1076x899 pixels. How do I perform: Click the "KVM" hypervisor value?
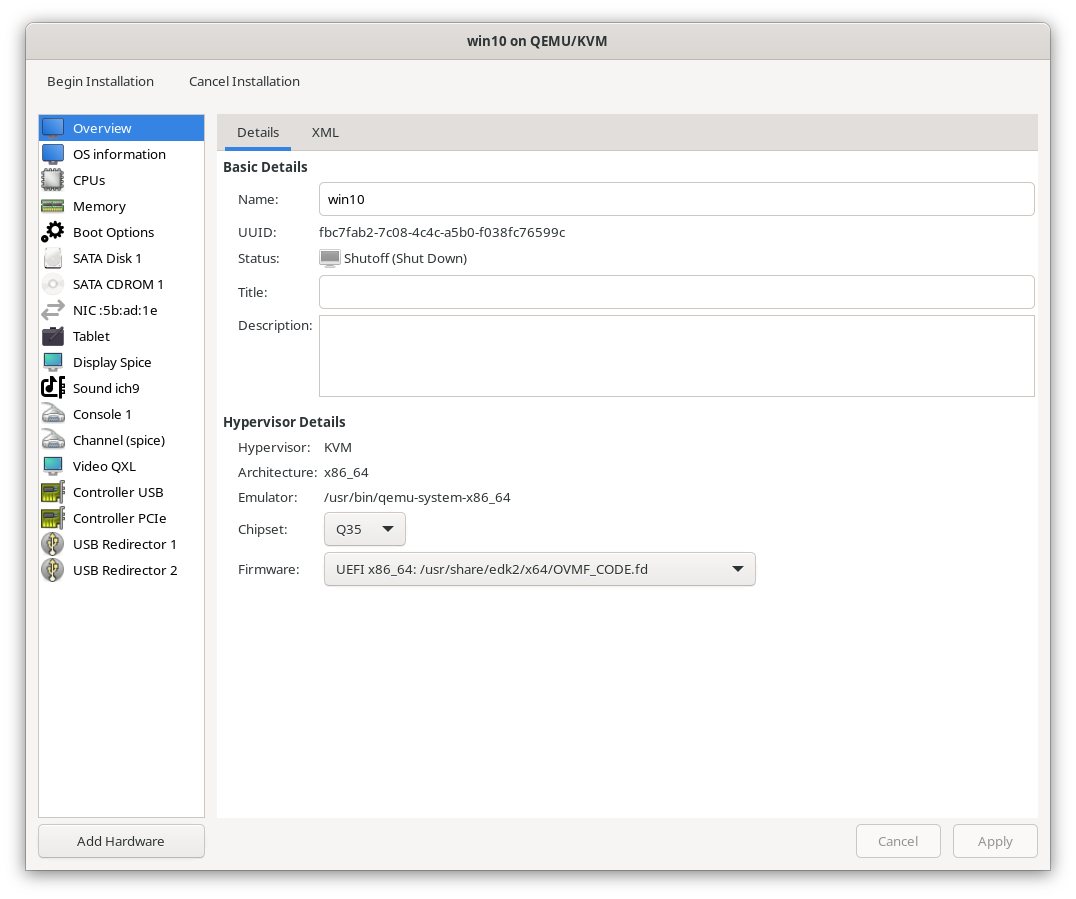pyautogui.click(x=338, y=447)
